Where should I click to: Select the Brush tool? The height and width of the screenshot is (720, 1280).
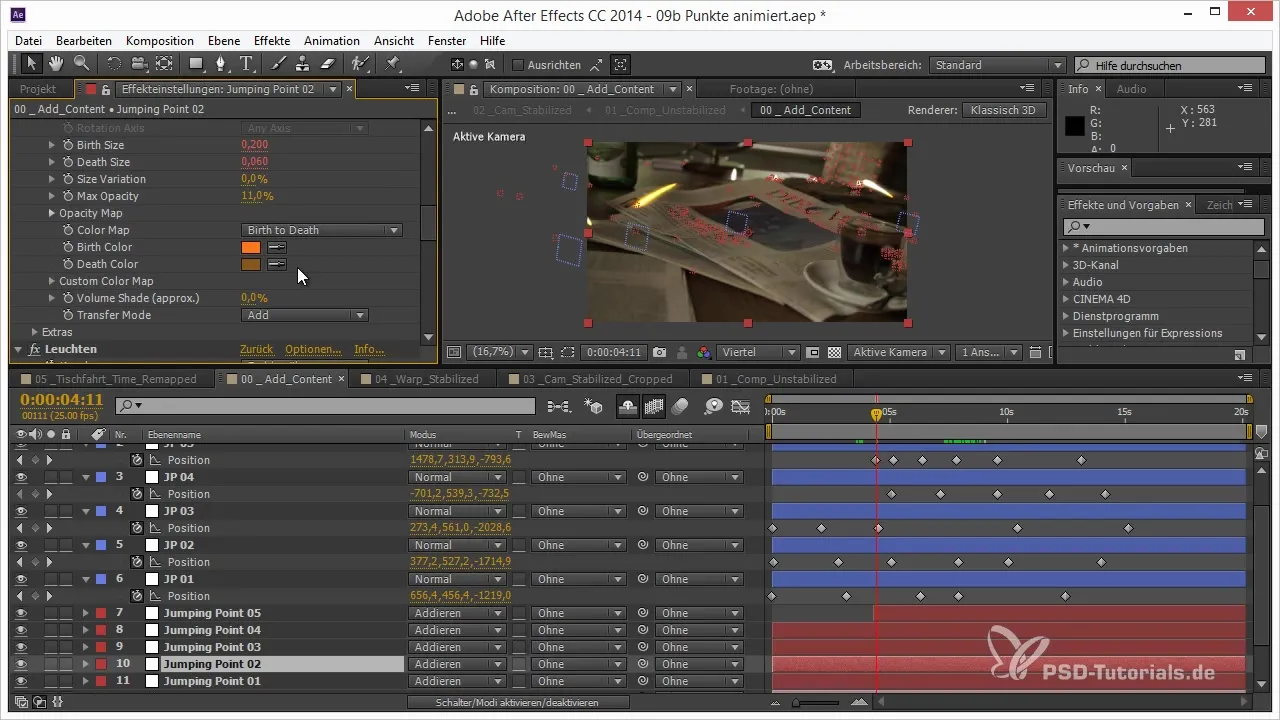(279, 64)
